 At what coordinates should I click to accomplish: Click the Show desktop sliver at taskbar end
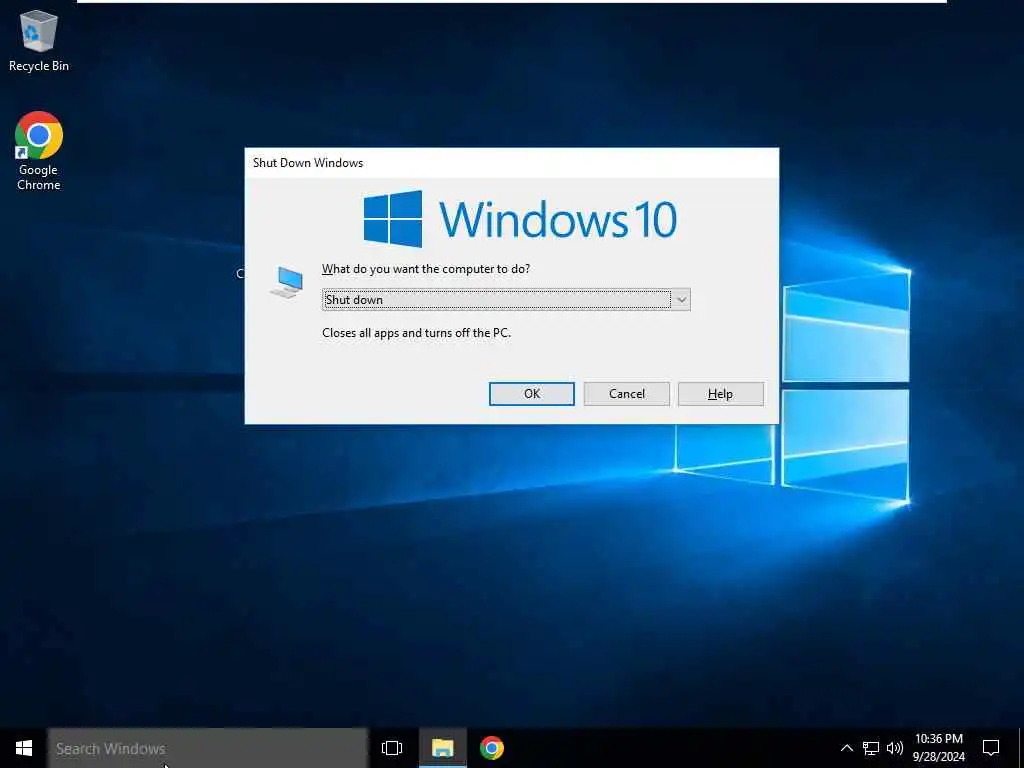point(1021,748)
